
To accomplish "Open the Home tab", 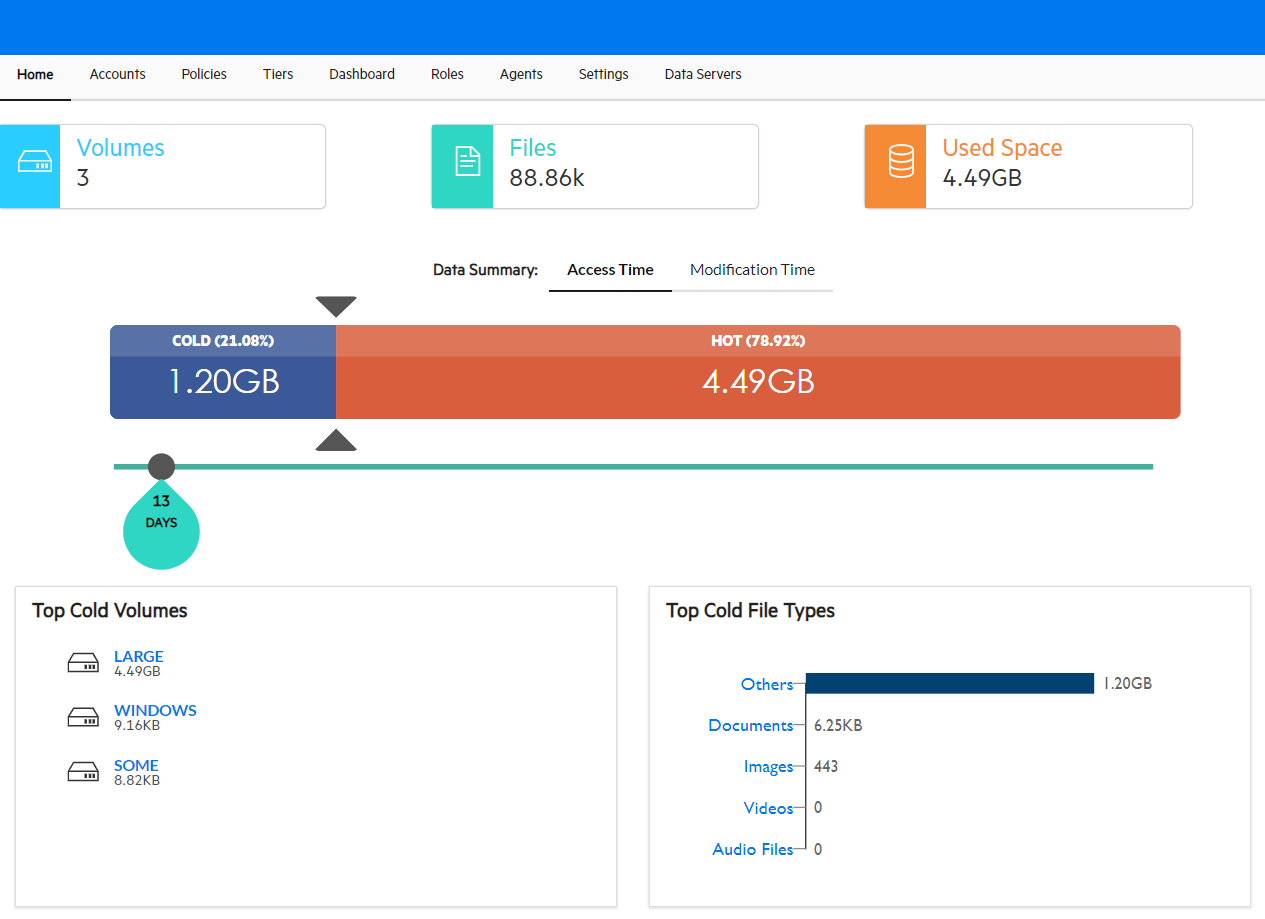I will coord(35,74).
